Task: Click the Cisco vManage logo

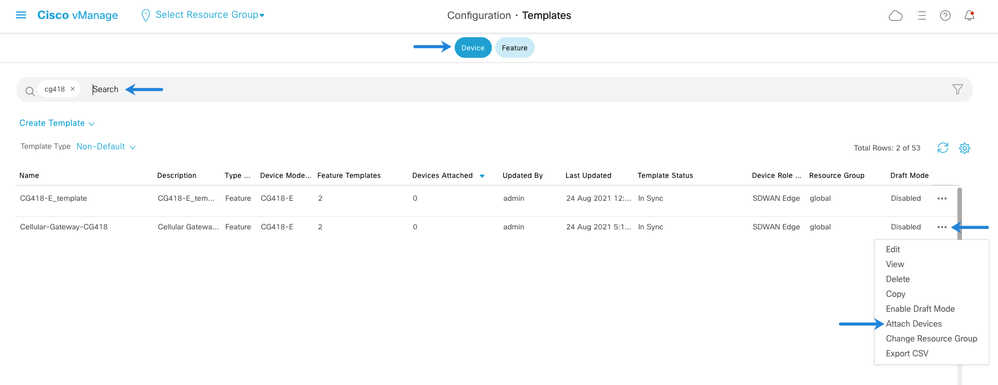Action: (x=78, y=16)
